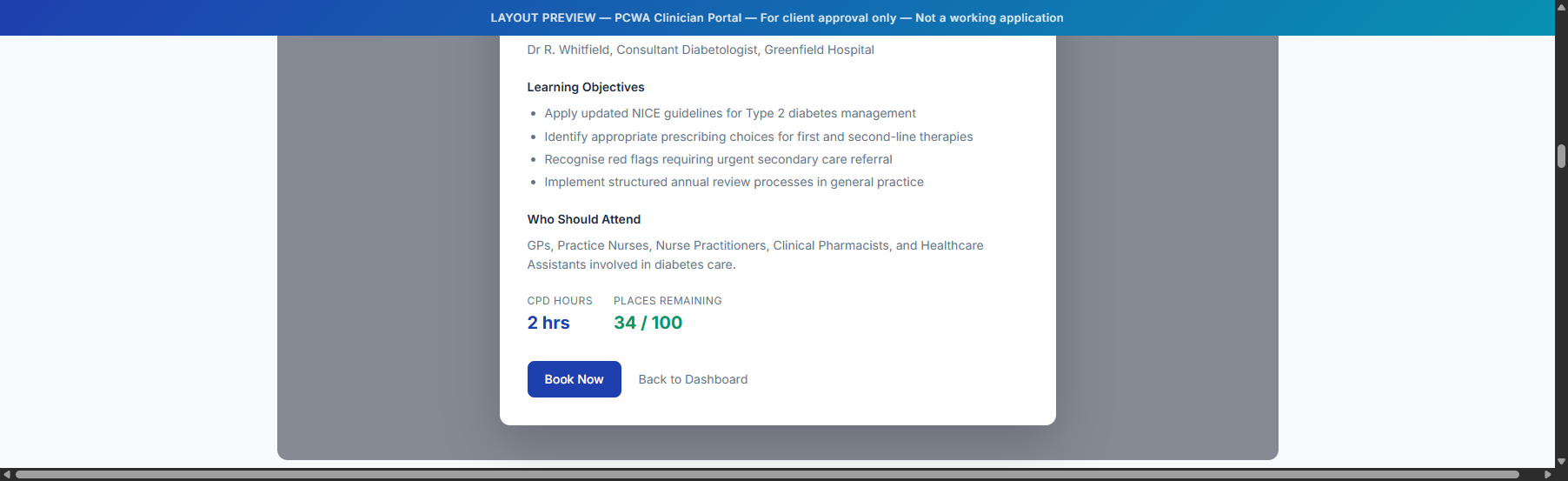Viewport: 1568px width, 481px height.
Task: Click the horizontal scrollbar left arrow
Action: 7,475
